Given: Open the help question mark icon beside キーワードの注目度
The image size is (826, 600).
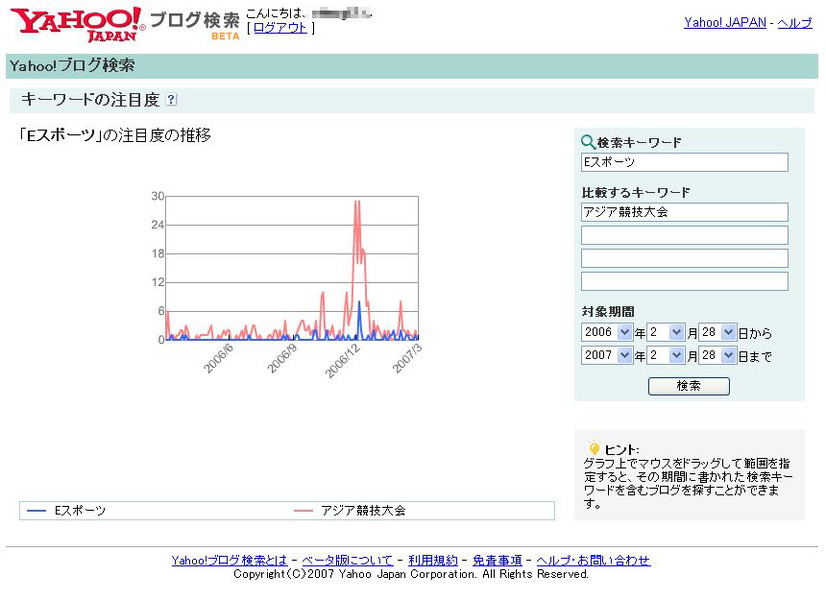Looking at the screenshot, I should 171,100.
